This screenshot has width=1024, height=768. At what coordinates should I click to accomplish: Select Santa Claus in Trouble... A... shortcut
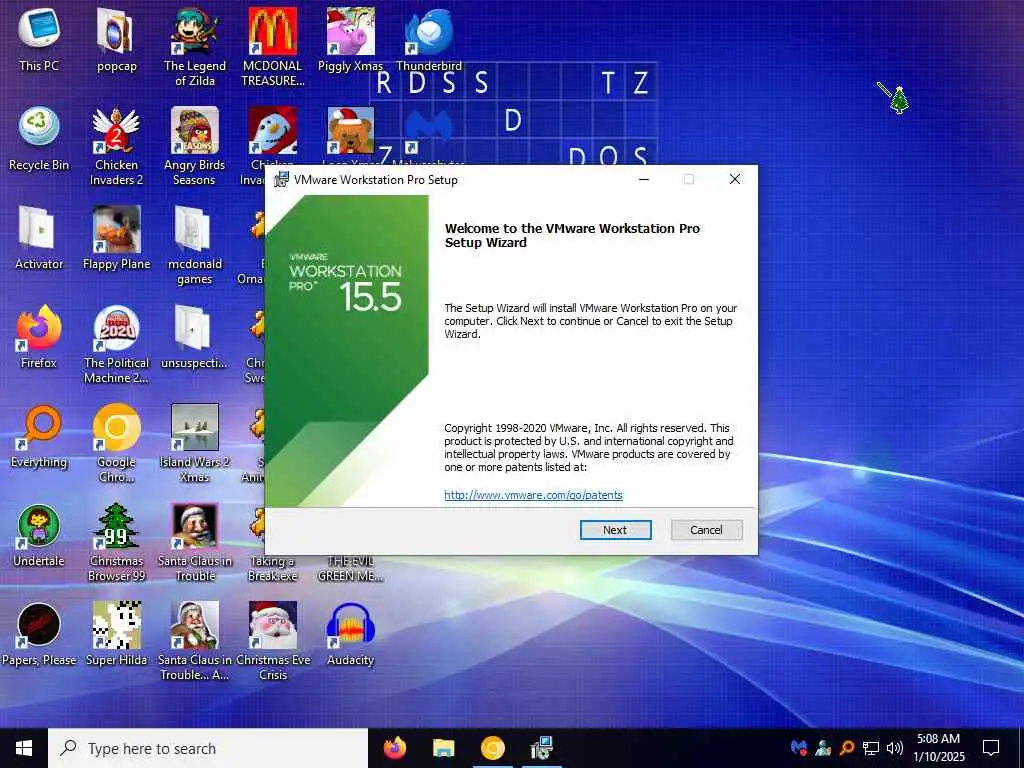coord(195,643)
